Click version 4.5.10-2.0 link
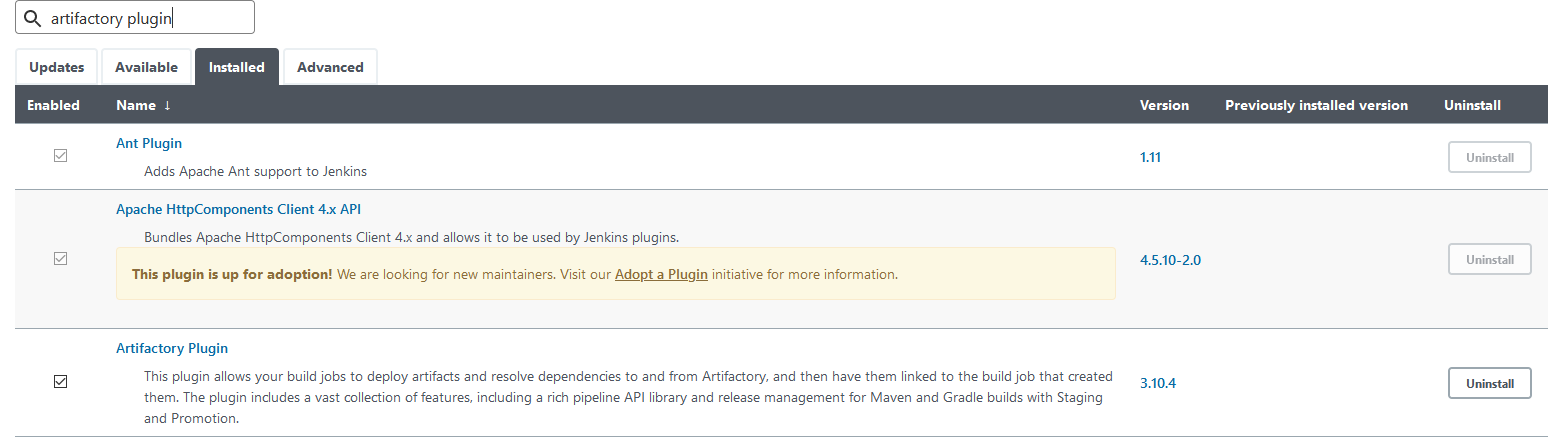Image resolution: width=1555 pixels, height=439 pixels. pyautogui.click(x=1170, y=259)
